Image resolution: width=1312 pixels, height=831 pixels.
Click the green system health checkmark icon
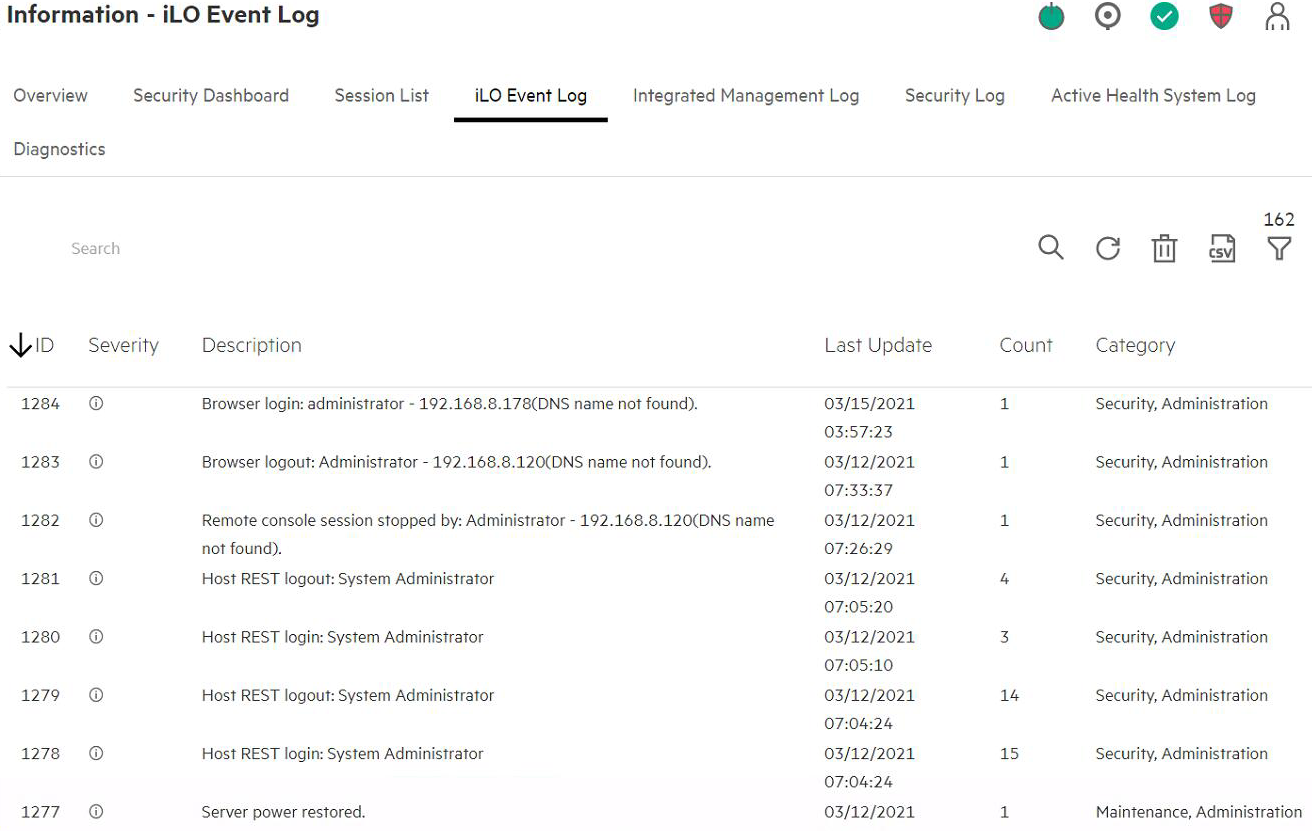[x=1164, y=17]
